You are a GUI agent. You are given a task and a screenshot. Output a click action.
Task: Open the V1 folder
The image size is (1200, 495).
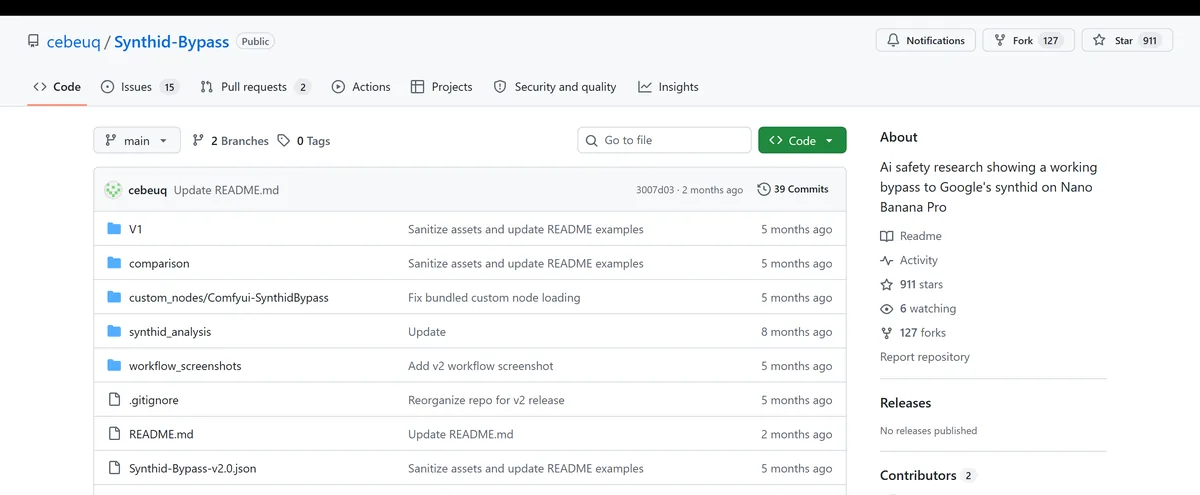[x=136, y=229]
